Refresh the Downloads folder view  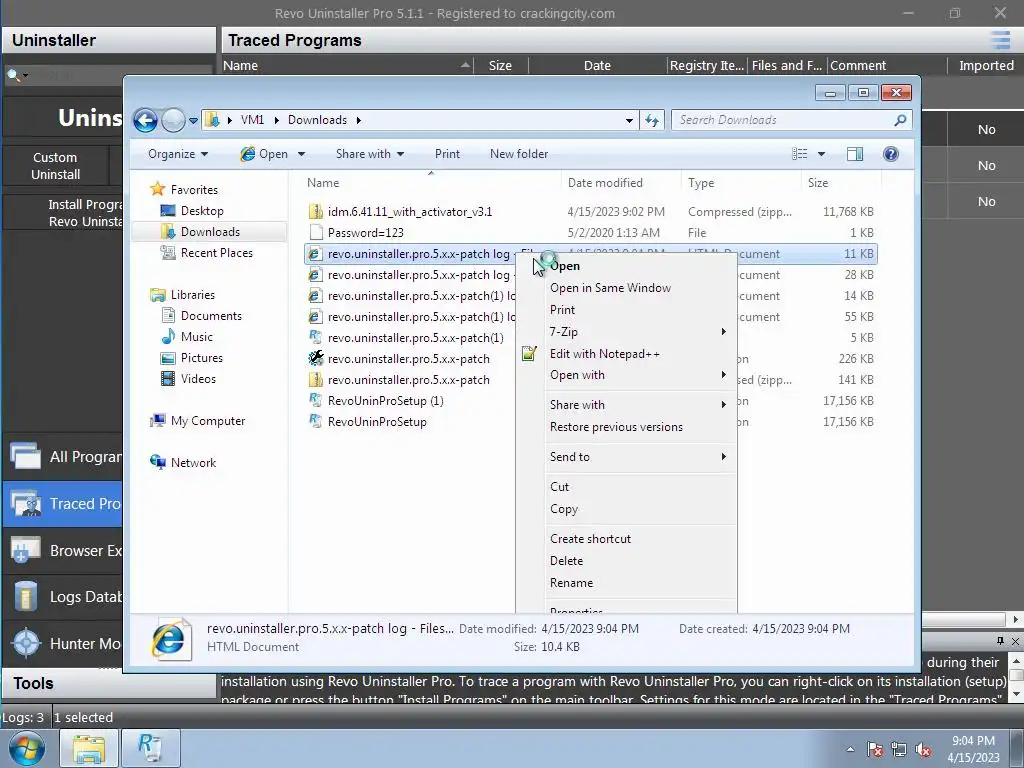(x=652, y=120)
